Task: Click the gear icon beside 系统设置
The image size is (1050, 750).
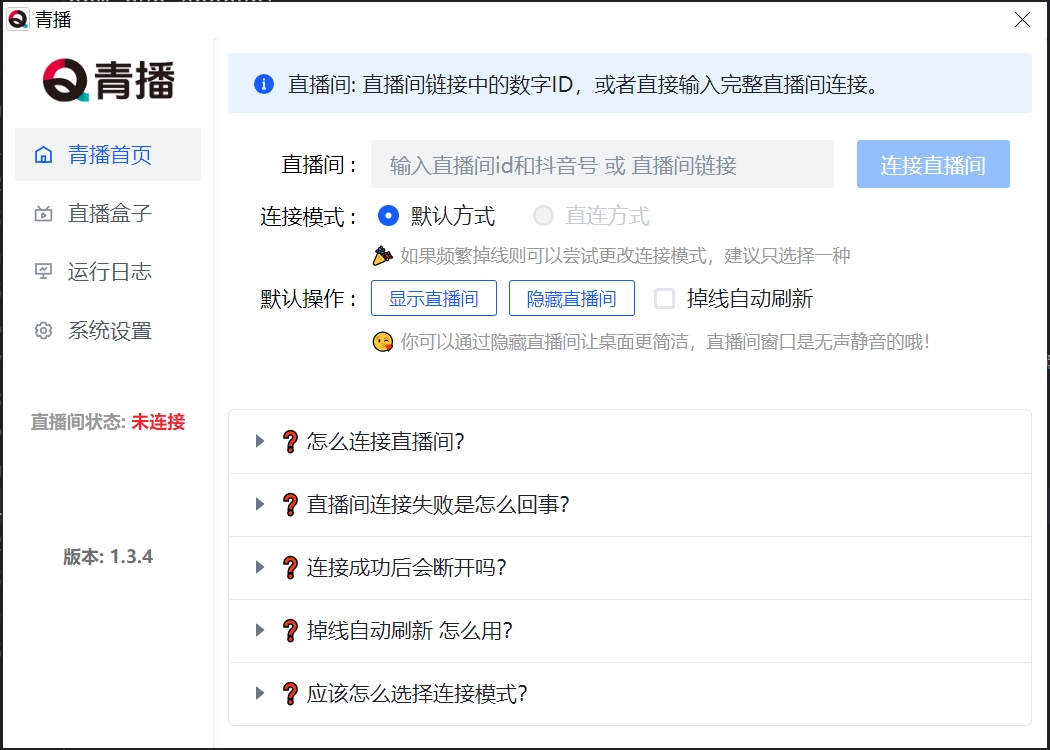Action: click(44, 331)
